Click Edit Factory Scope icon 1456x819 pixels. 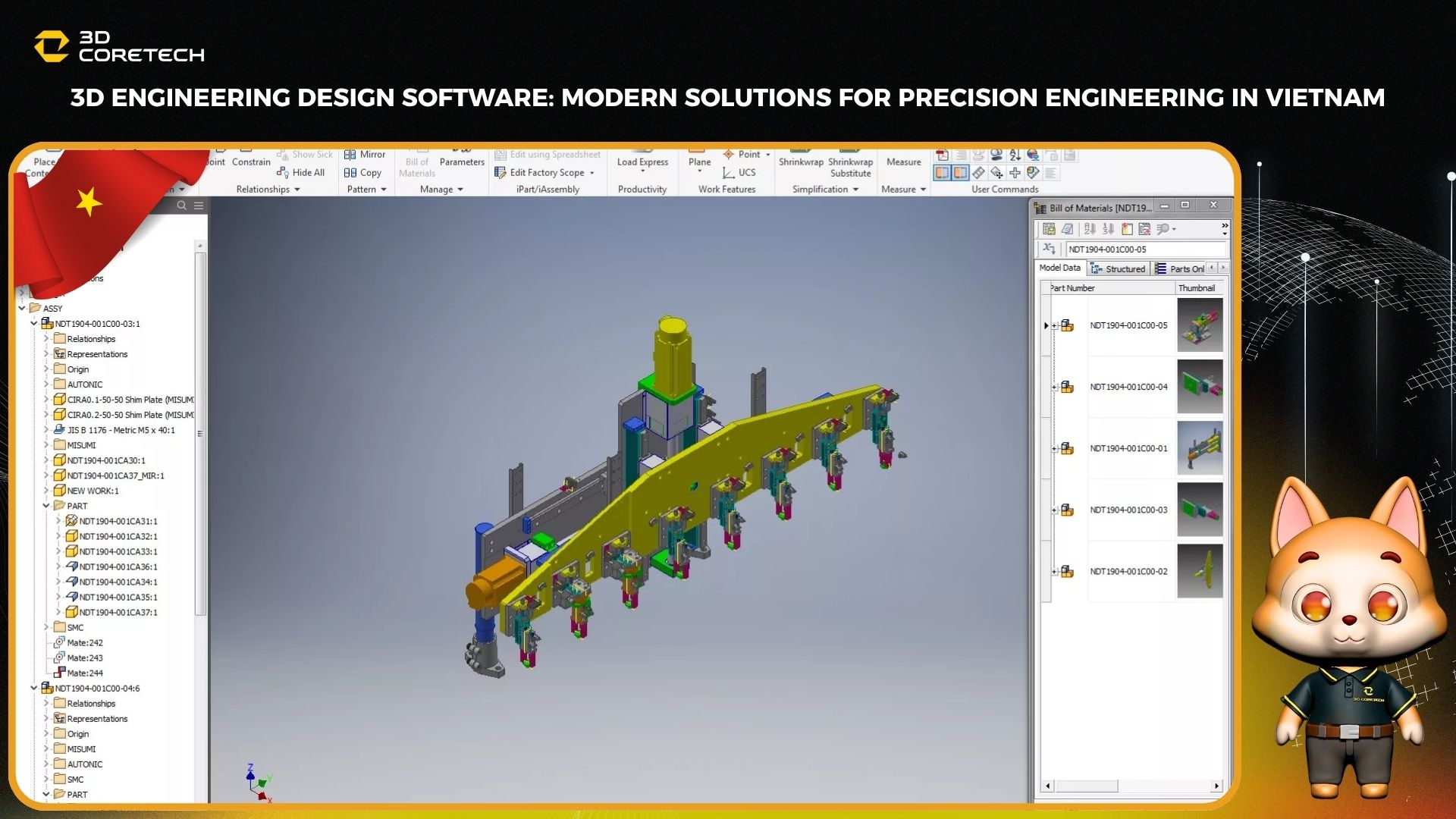pyautogui.click(x=500, y=173)
